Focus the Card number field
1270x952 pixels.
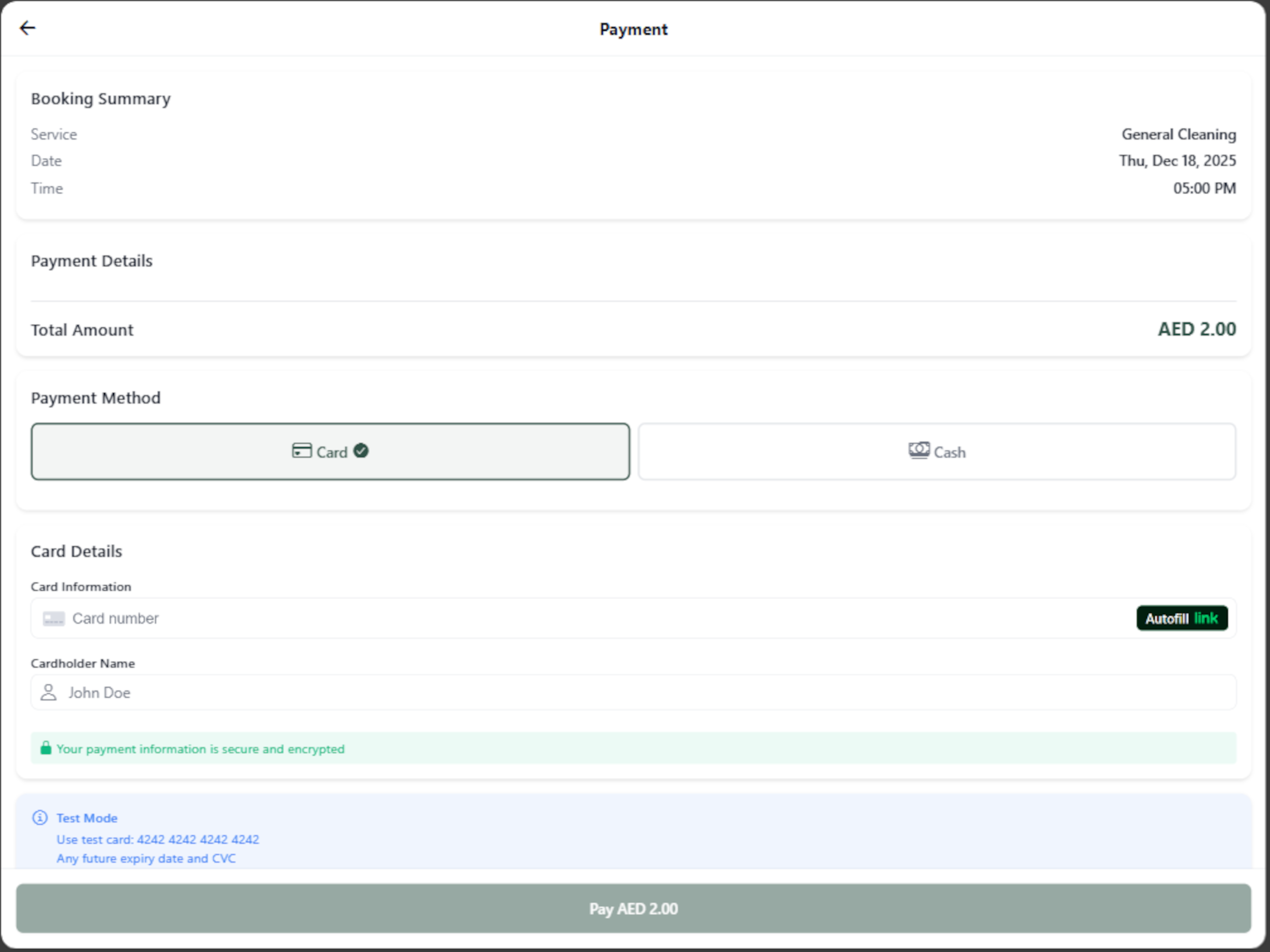[x=633, y=618]
